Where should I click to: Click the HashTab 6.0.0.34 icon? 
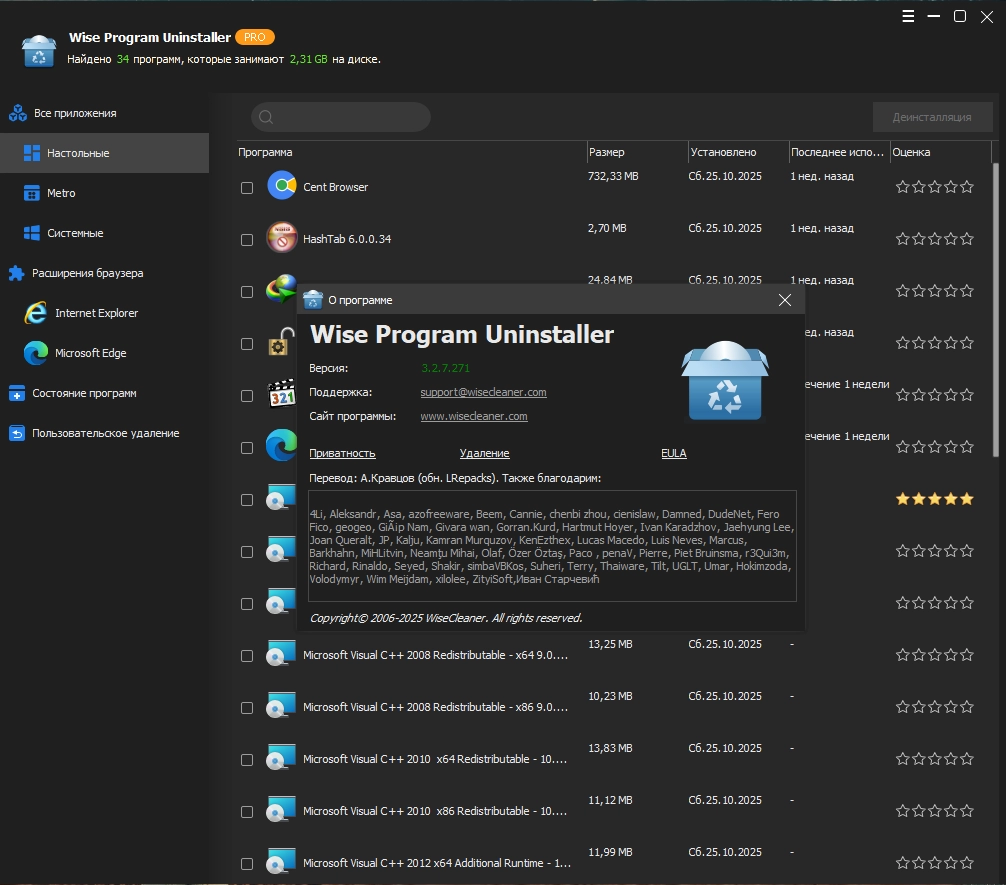(x=281, y=239)
